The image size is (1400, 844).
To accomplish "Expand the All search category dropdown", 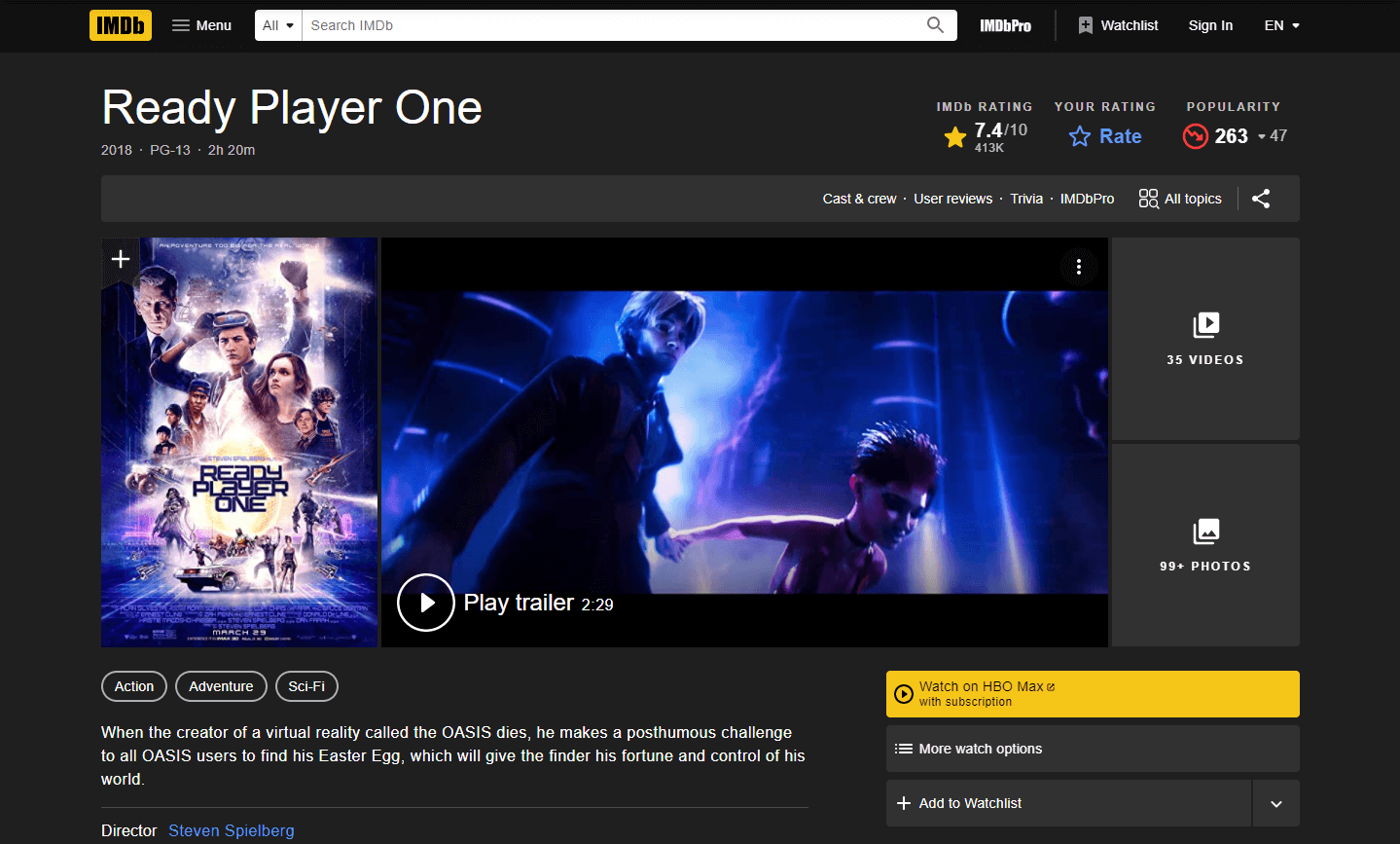I will (x=278, y=25).
